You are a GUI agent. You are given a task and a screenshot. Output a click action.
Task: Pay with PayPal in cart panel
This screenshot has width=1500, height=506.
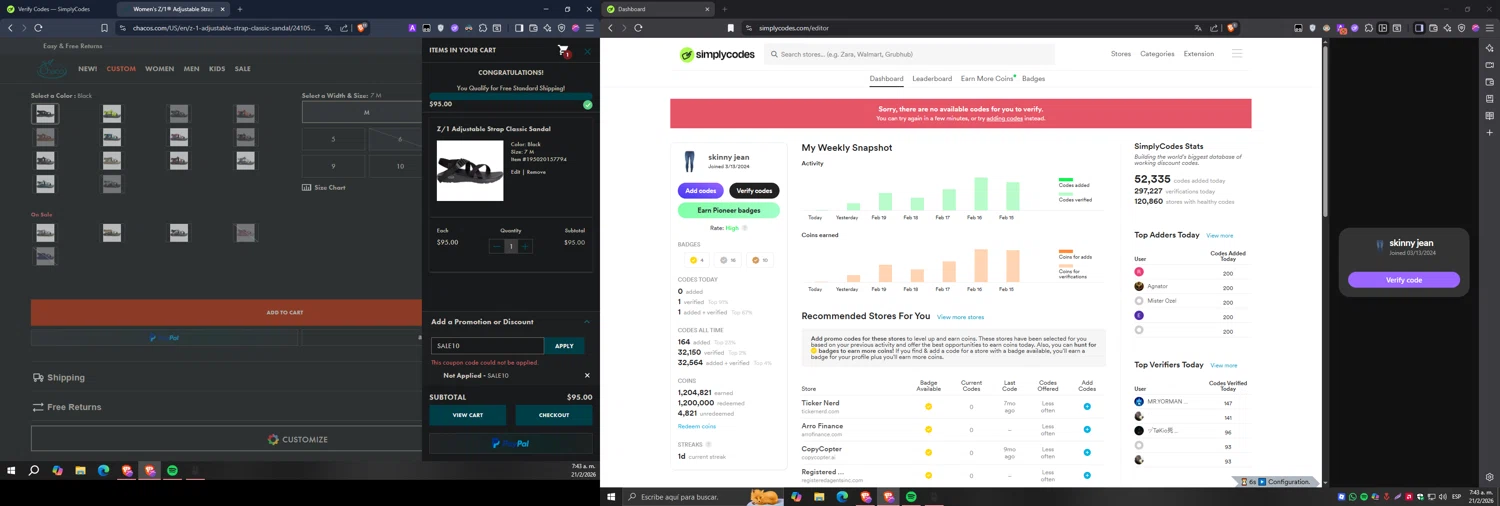(x=511, y=444)
